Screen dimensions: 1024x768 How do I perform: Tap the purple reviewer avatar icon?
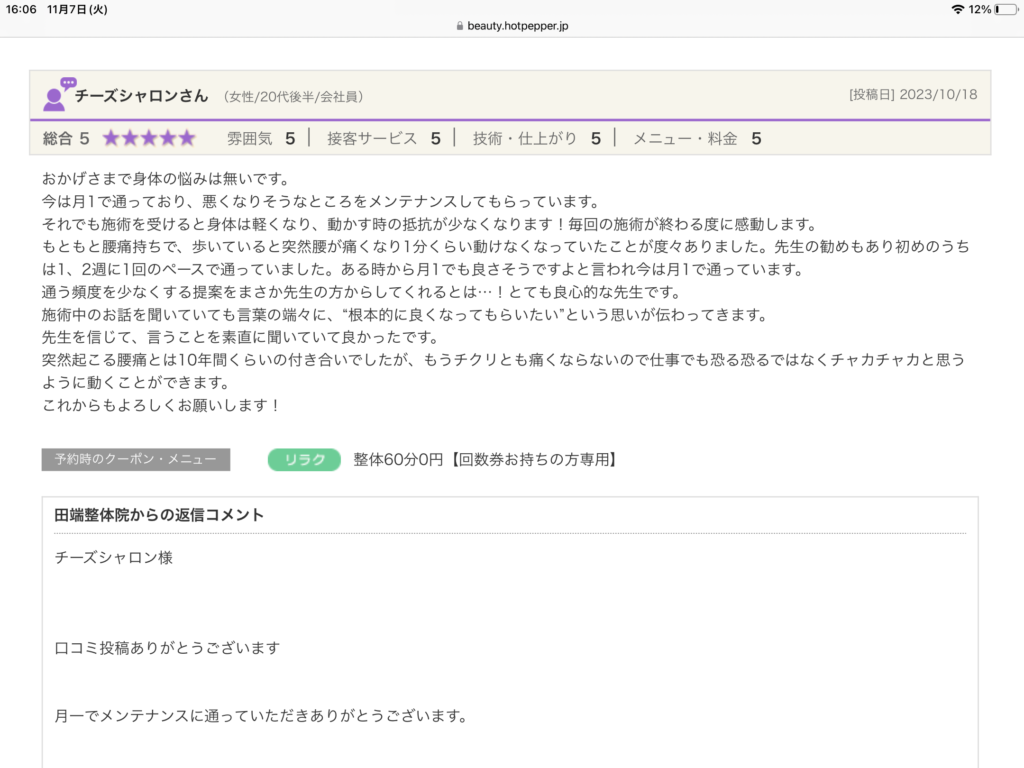58,95
